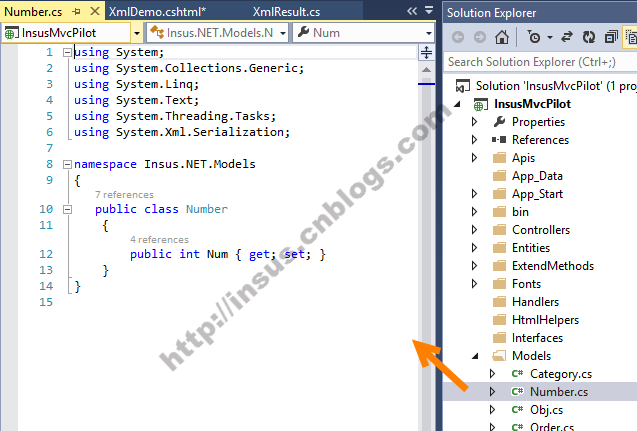Image resolution: width=637 pixels, height=431 pixels.
Task: Expand the Obj.cs node
Action: pos(492,410)
